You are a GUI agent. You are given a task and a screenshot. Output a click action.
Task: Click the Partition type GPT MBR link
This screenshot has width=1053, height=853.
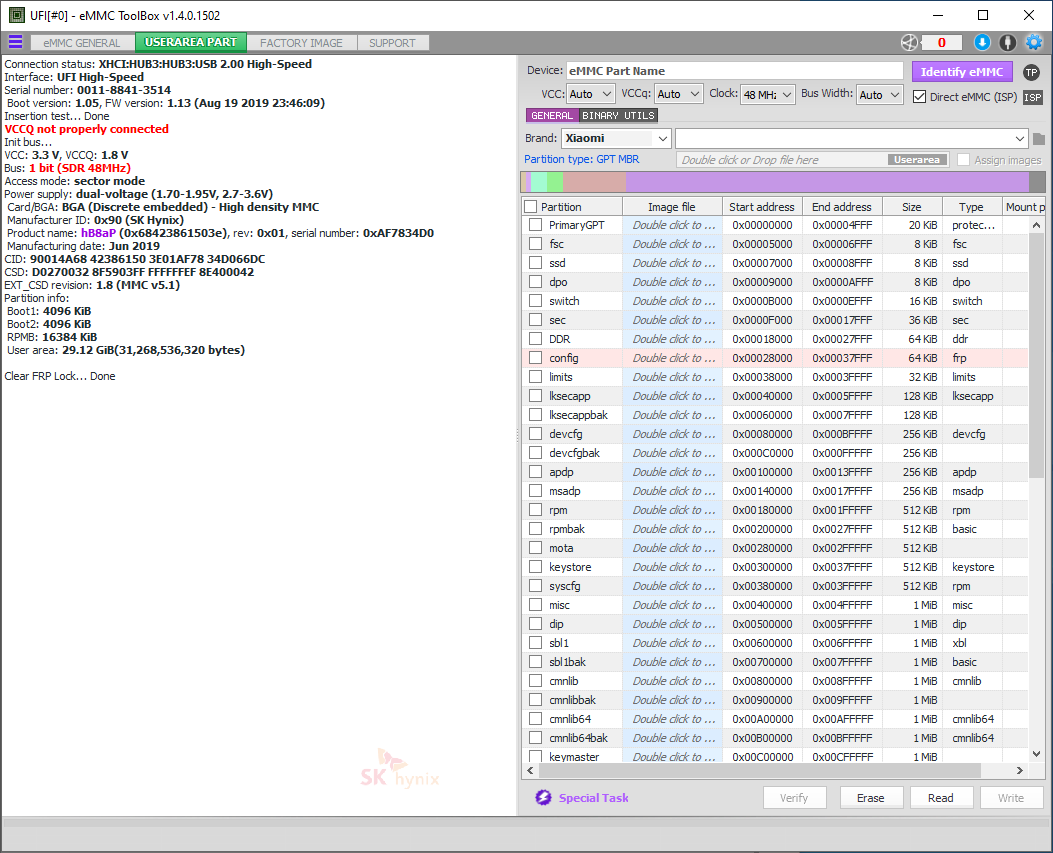click(x=582, y=159)
